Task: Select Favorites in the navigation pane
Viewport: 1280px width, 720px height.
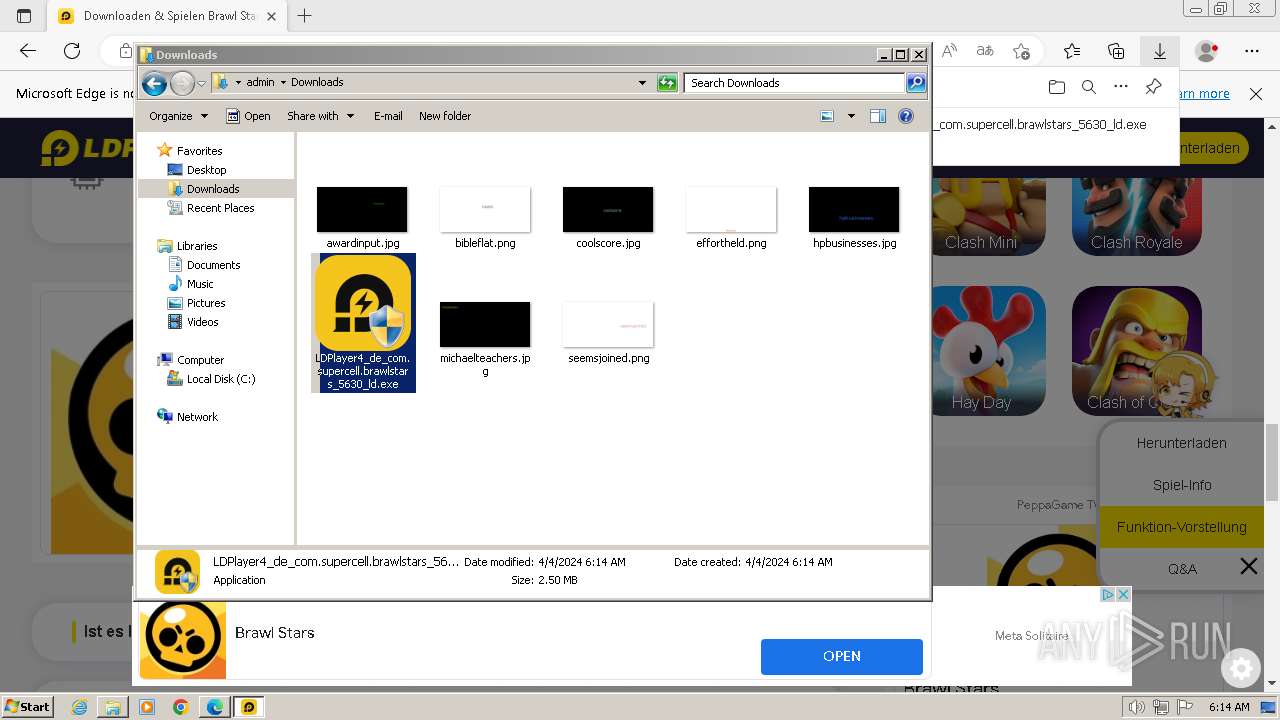Action: pyautogui.click(x=199, y=151)
